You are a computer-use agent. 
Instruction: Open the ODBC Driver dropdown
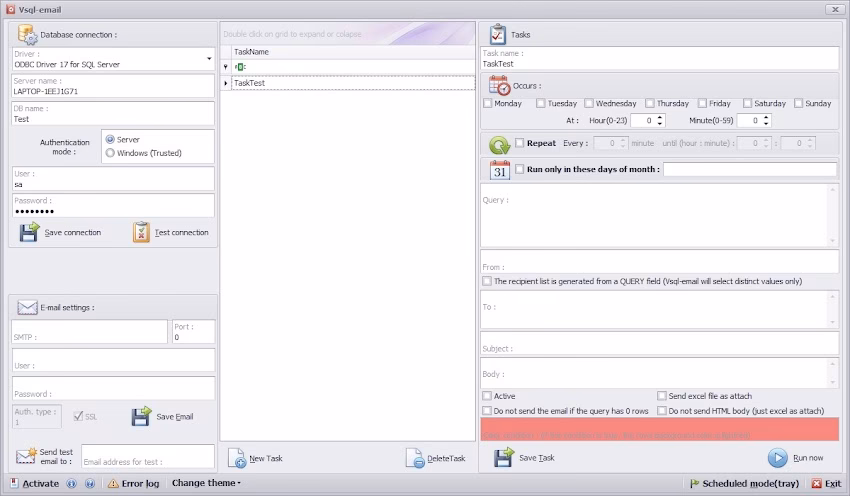click(x=209, y=59)
